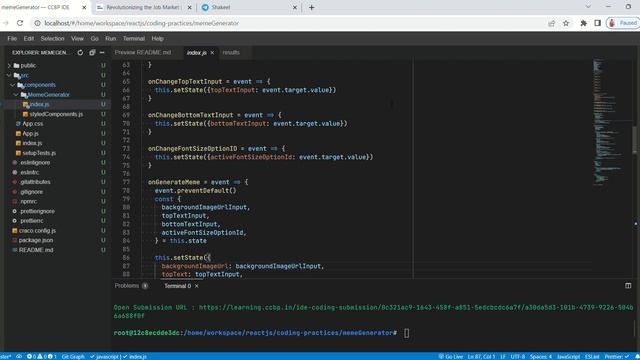Open styledComponents.js file
This screenshot has height=360, width=640.
pyautogui.click(x=56, y=114)
